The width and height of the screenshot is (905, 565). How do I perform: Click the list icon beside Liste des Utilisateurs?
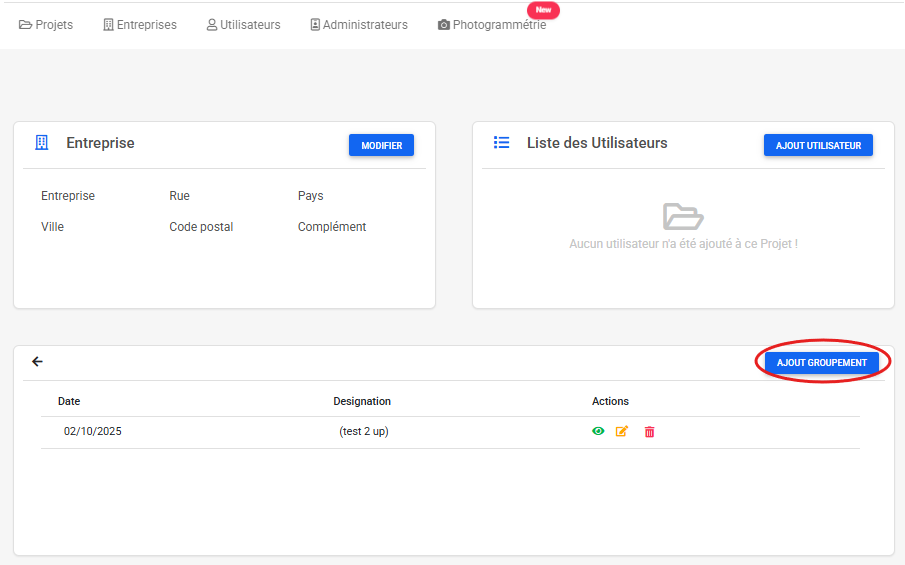click(x=502, y=143)
